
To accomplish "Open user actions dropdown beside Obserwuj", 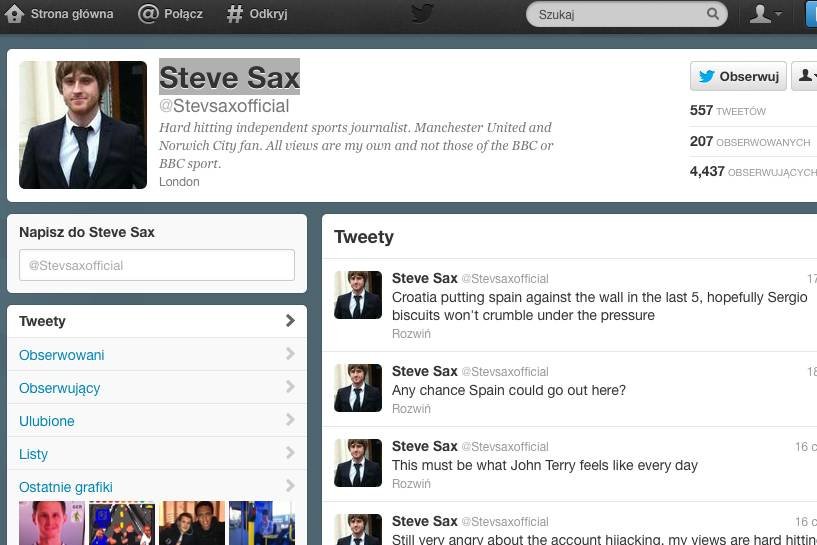I will 805,76.
